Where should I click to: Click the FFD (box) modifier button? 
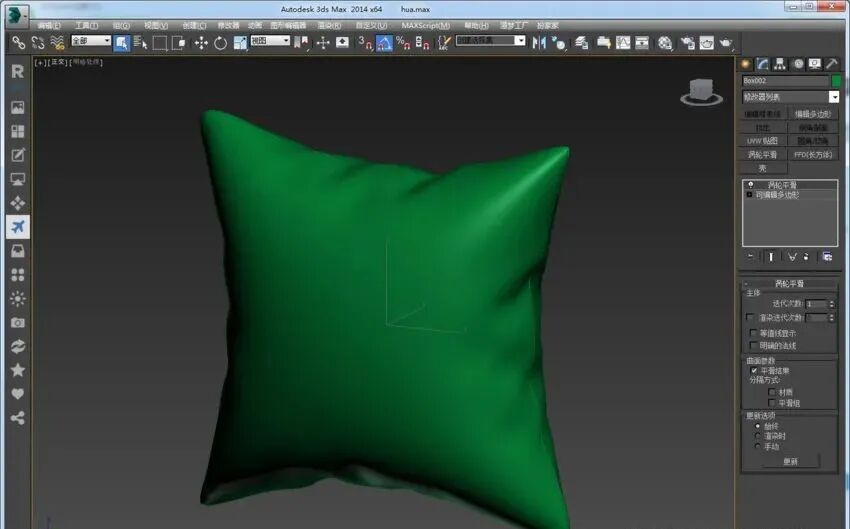tap(813, 154)
